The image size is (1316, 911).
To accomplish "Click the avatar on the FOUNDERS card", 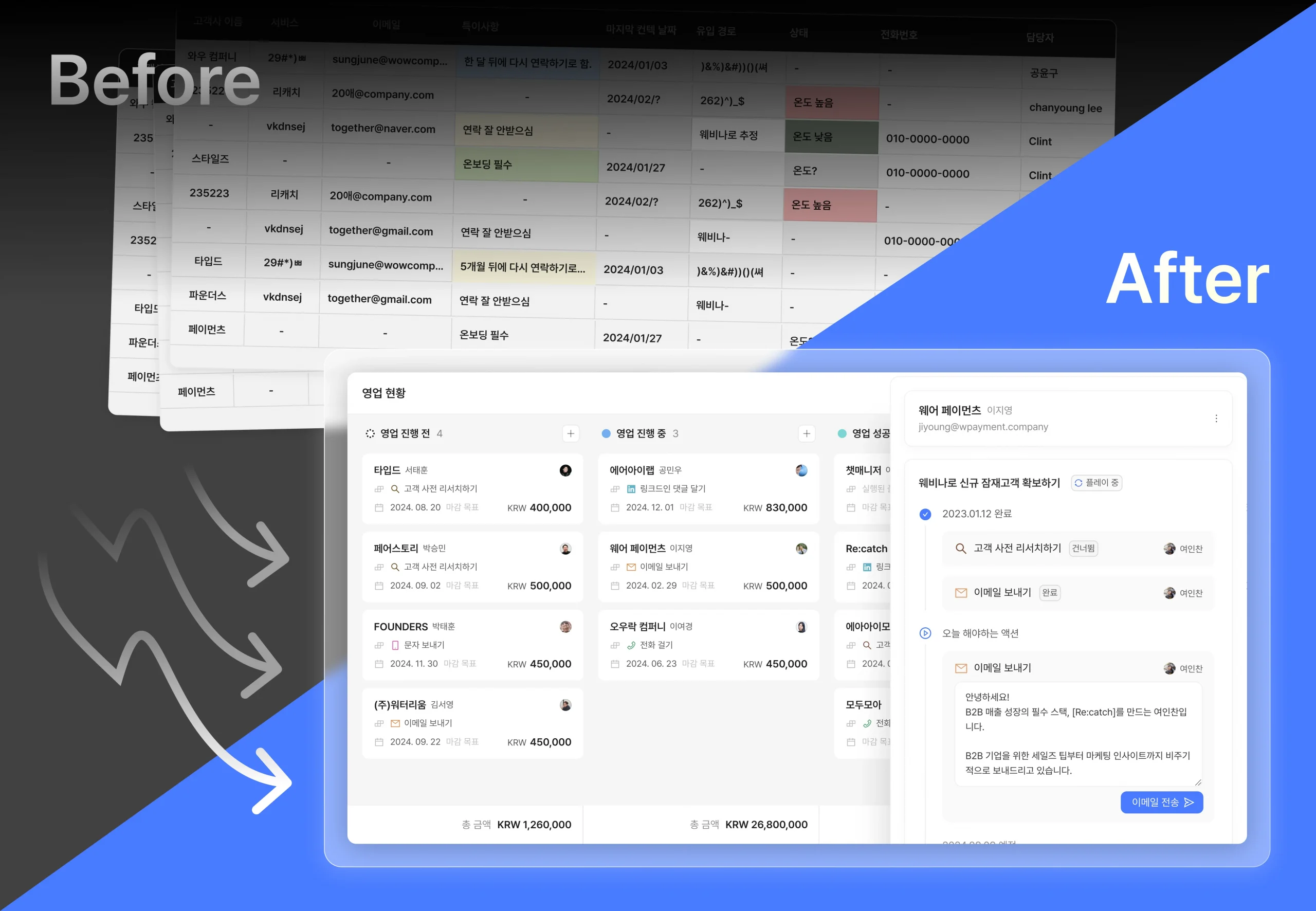I will click(x=565, y=627).
